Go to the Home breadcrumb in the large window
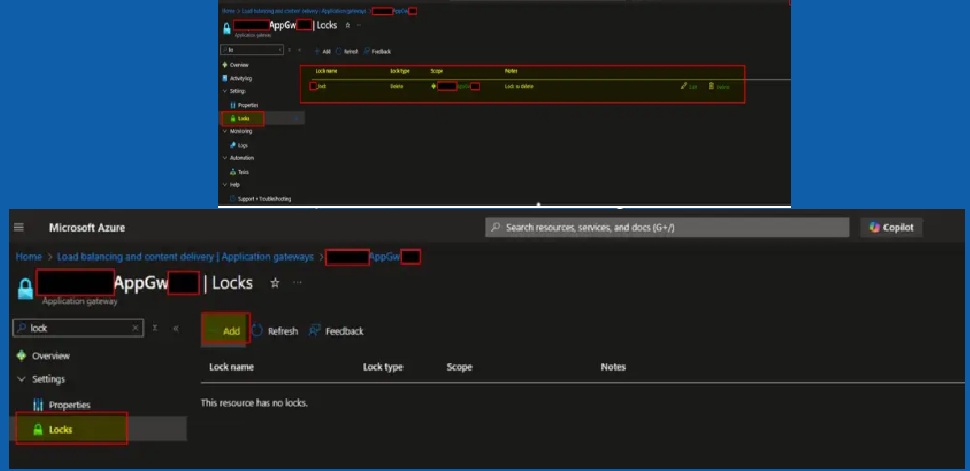 28,256
